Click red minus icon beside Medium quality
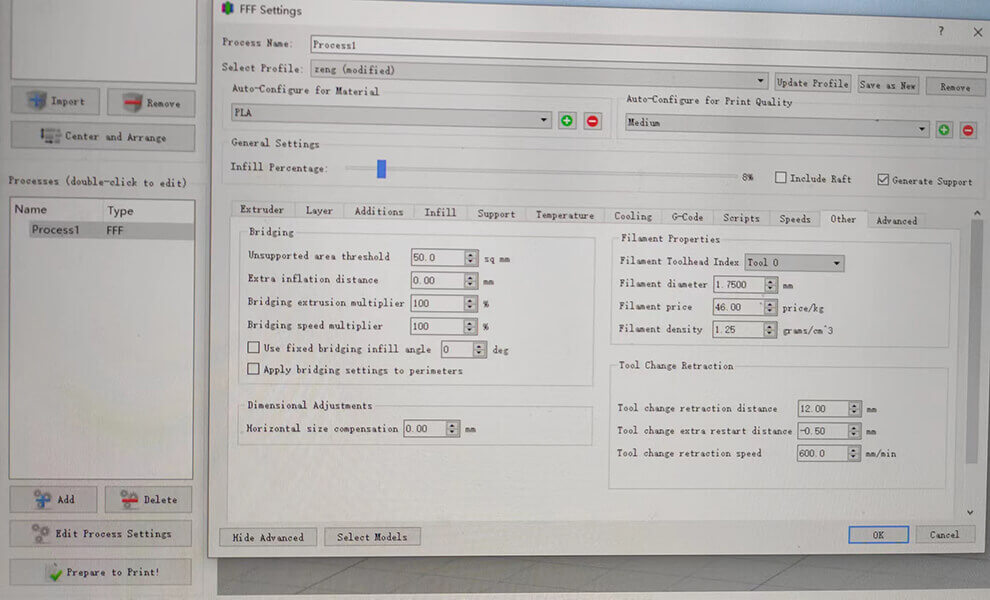This screenshot has width=990, height=600. click(968, 130)
